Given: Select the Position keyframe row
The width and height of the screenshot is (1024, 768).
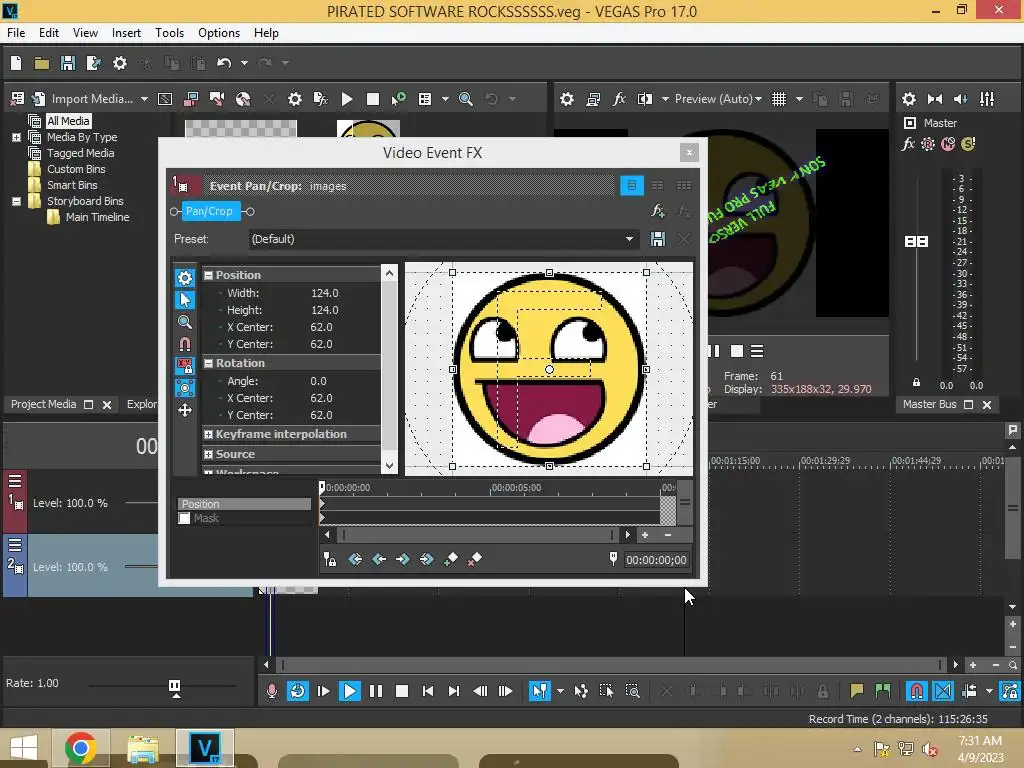Looking at the screenshot, I should pos(244,504).
